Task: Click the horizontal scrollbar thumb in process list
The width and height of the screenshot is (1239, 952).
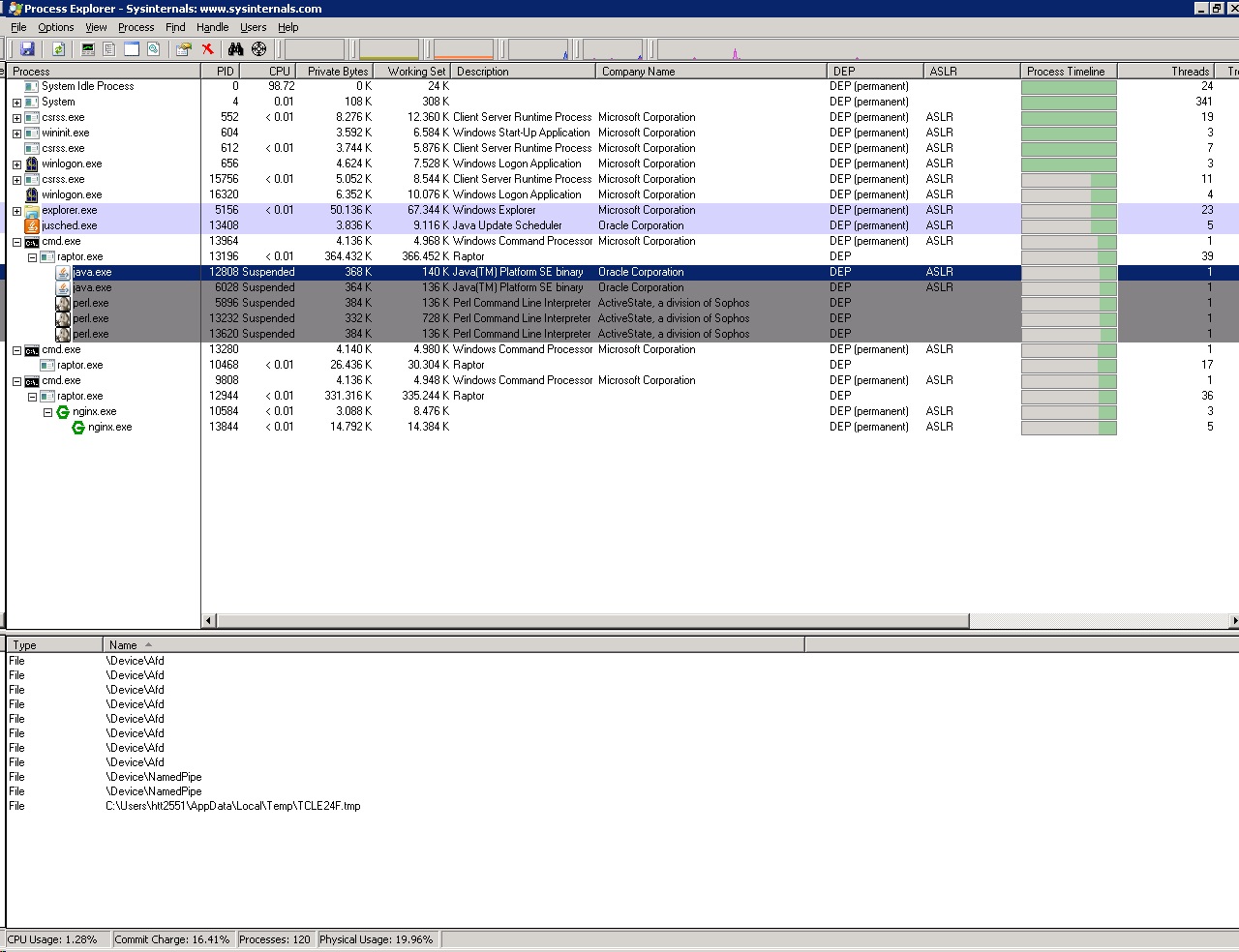Action: pos(591,620)
